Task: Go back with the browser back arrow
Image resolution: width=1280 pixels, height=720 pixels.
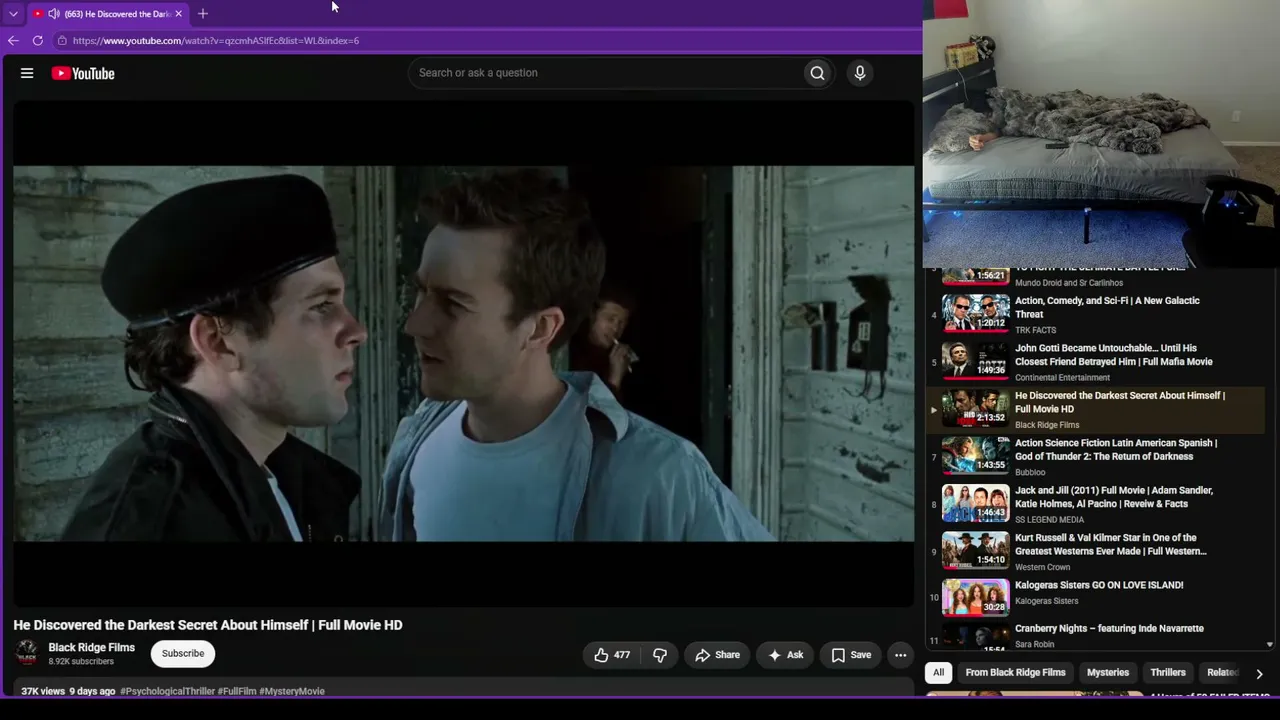Action: (x=13, y=40)
